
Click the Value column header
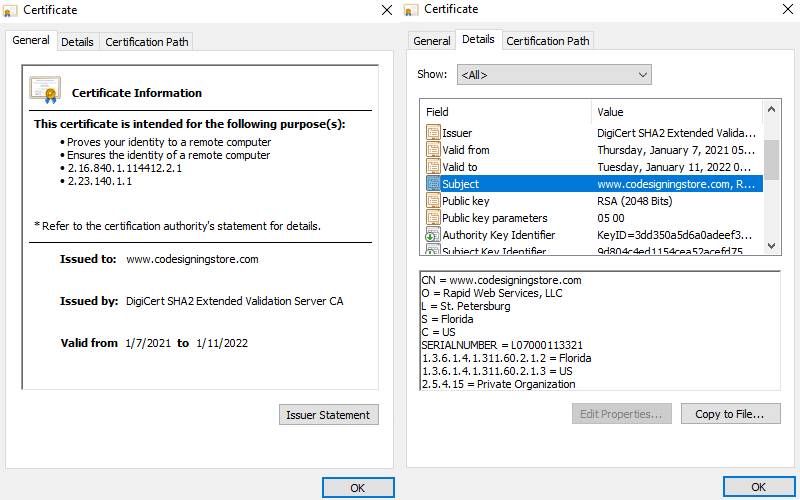click(x=678, y=112)
